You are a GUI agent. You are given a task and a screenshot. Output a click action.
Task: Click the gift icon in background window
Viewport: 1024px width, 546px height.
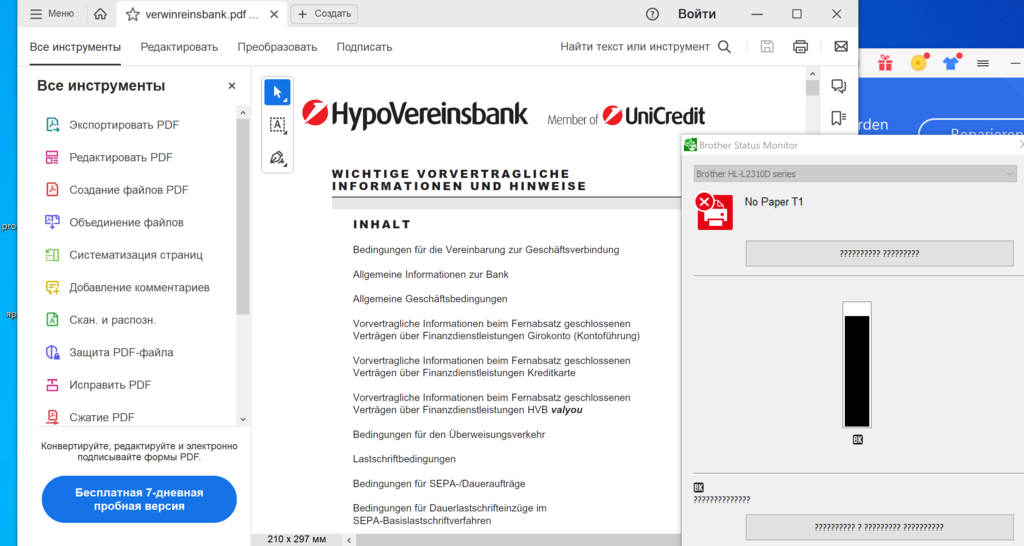click(x=885, y=63)
